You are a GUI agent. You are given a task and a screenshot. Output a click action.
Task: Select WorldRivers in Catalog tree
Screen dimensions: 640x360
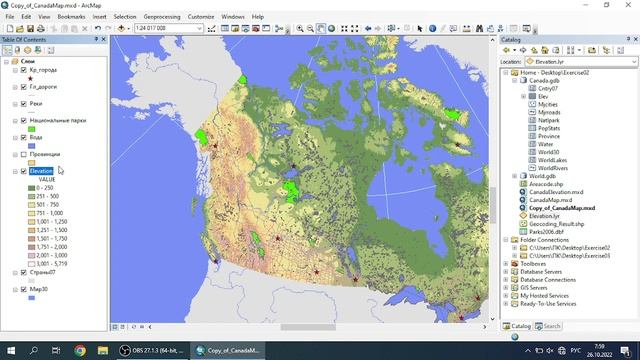[553, 168]
